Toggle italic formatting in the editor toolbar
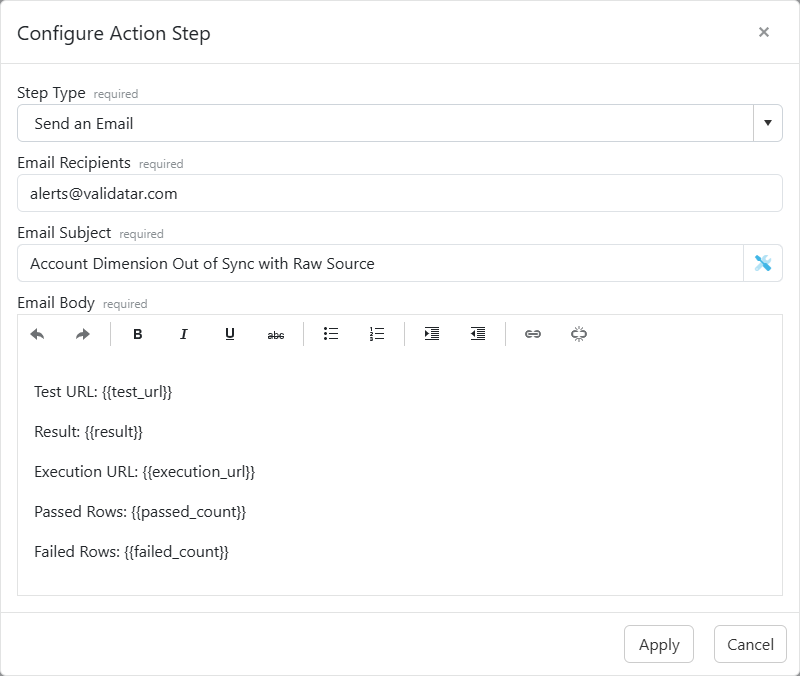This screenshot has height=676, width=800. pyautogui.click(x=183, y=334)
